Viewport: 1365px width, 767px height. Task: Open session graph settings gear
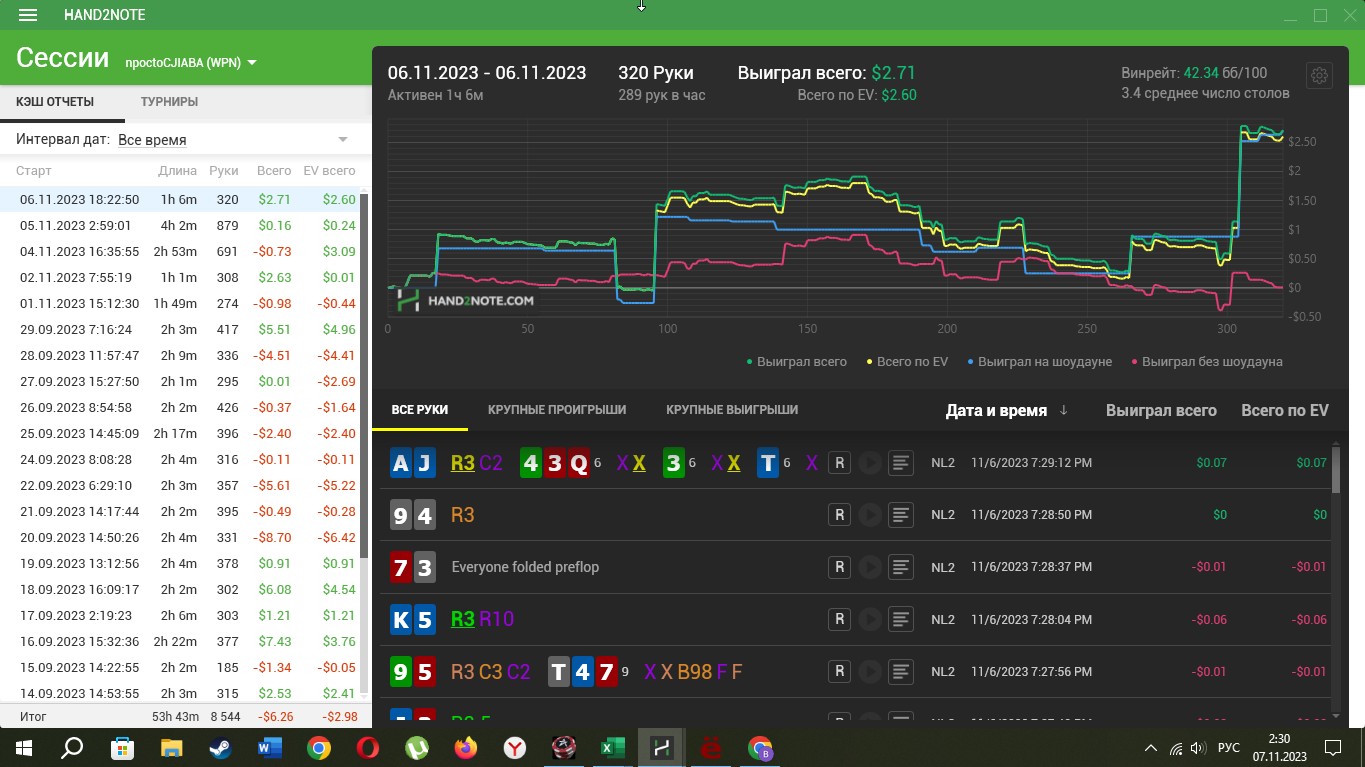[1319, 76]
